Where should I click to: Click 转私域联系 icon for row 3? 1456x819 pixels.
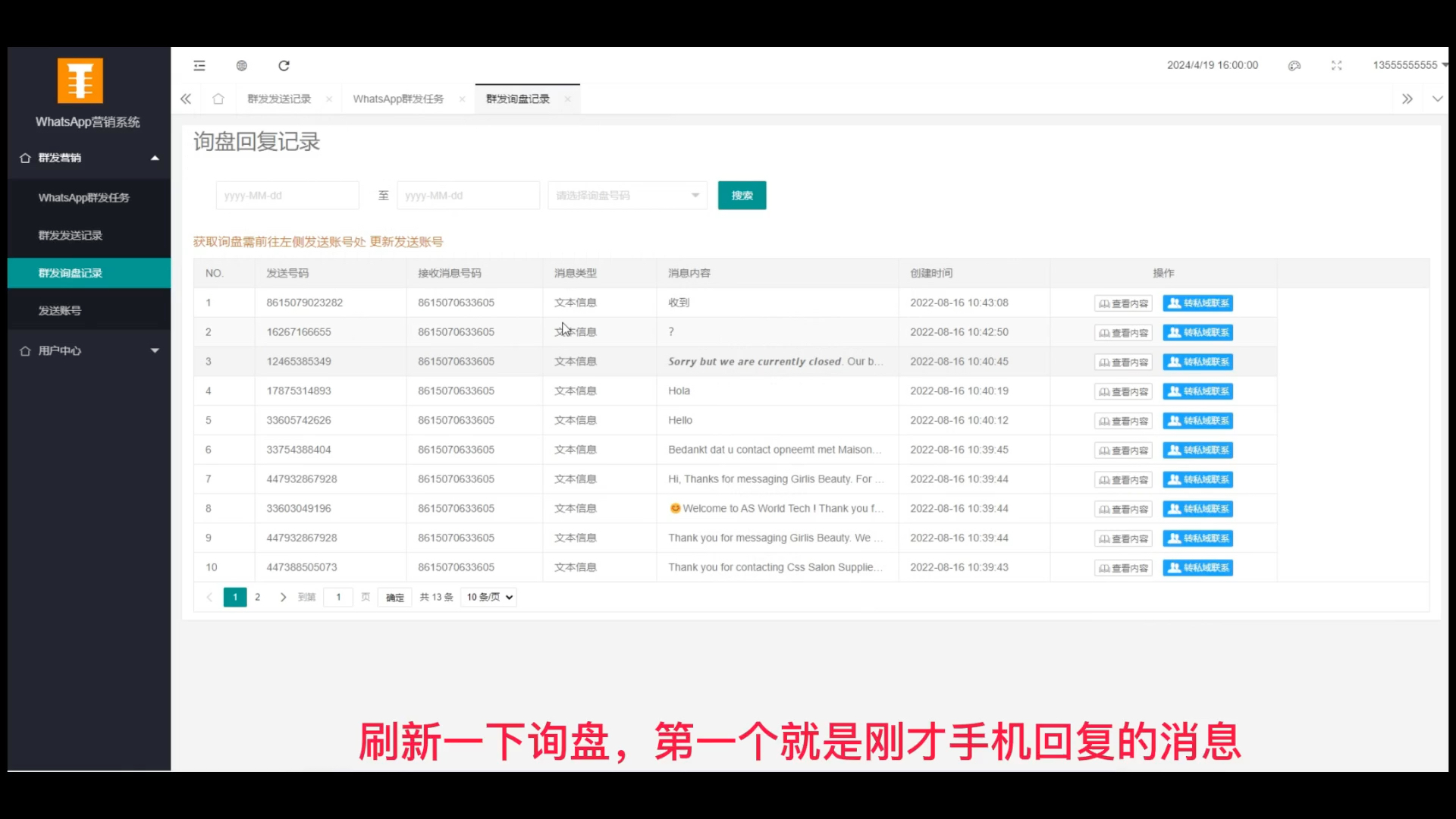coord(1197,361)
